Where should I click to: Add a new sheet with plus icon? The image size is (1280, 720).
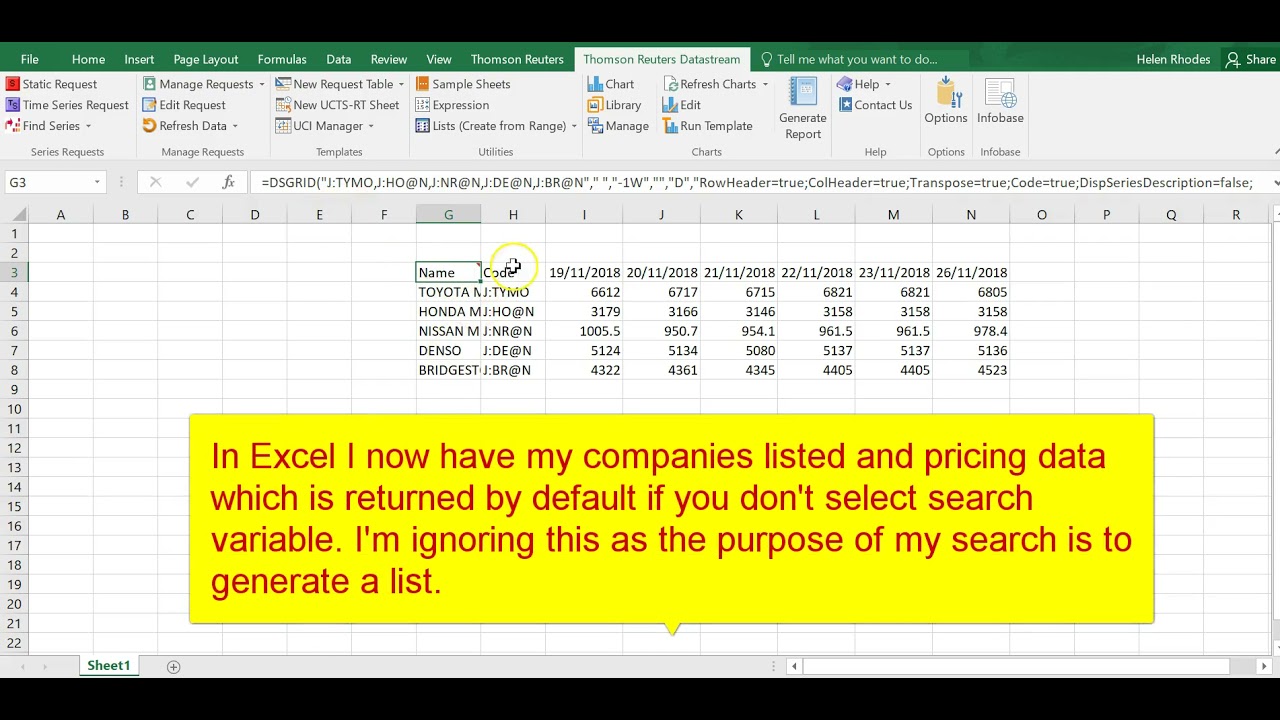[x=173, y=666]
